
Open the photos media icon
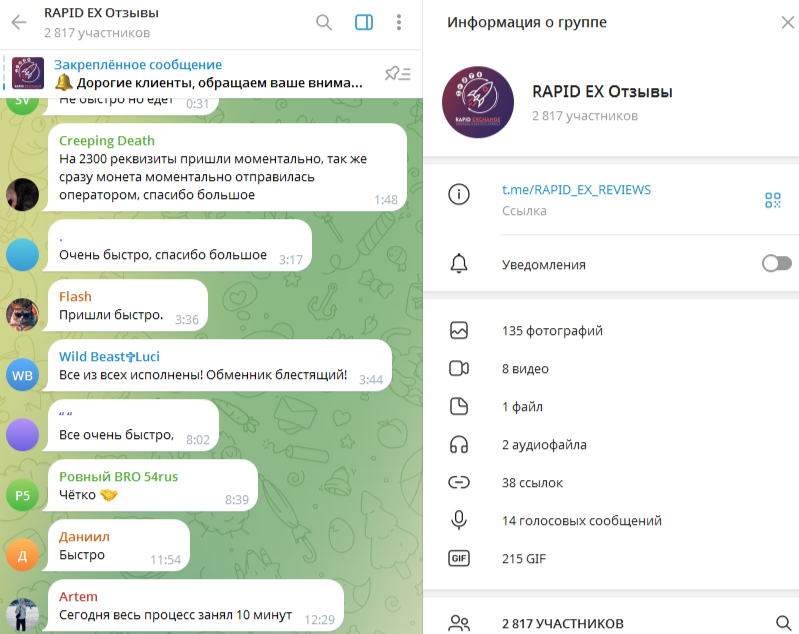(x=459, y=330)
